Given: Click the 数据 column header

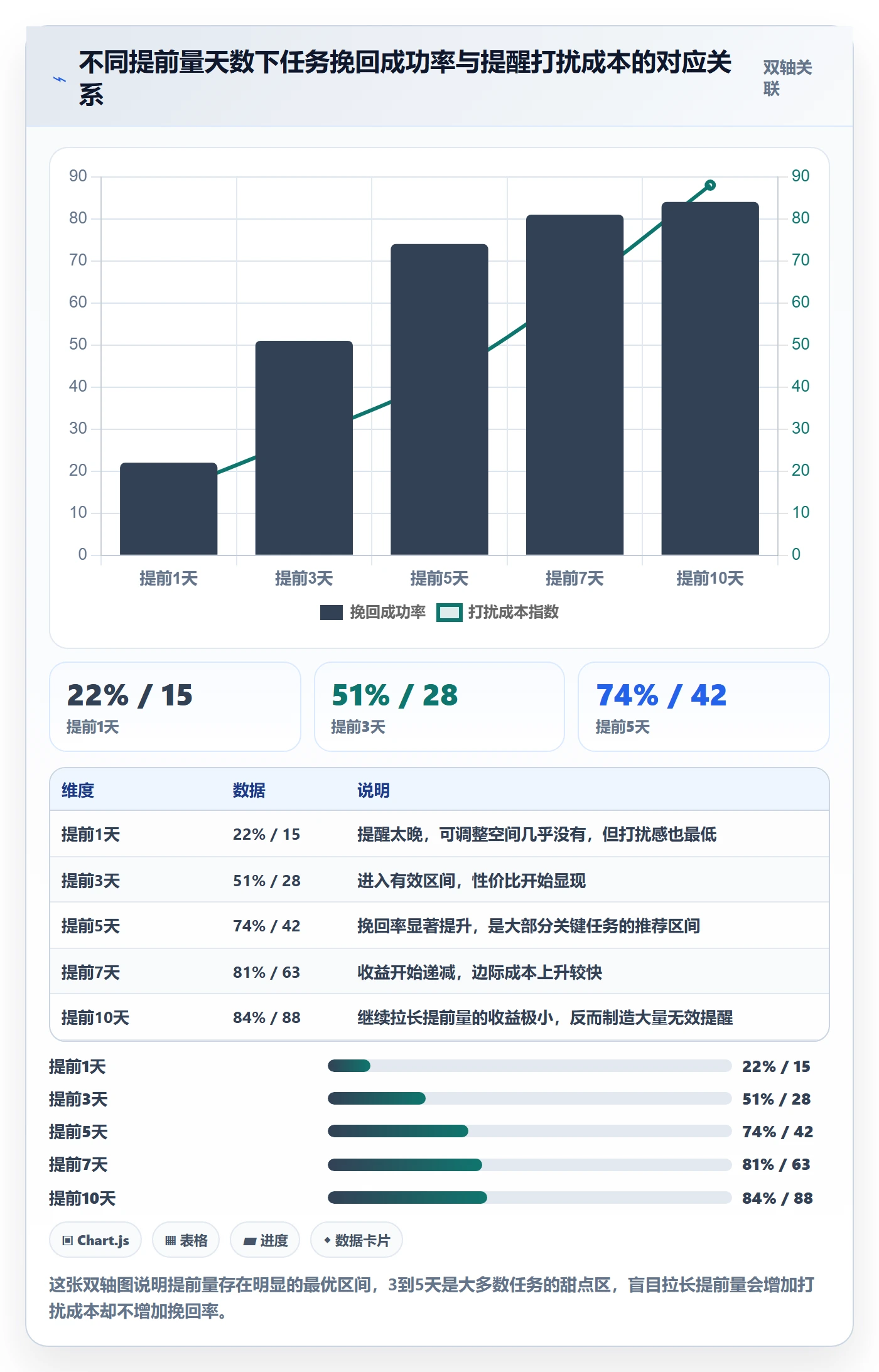Looking at the screenshot, I should [249, 790].
